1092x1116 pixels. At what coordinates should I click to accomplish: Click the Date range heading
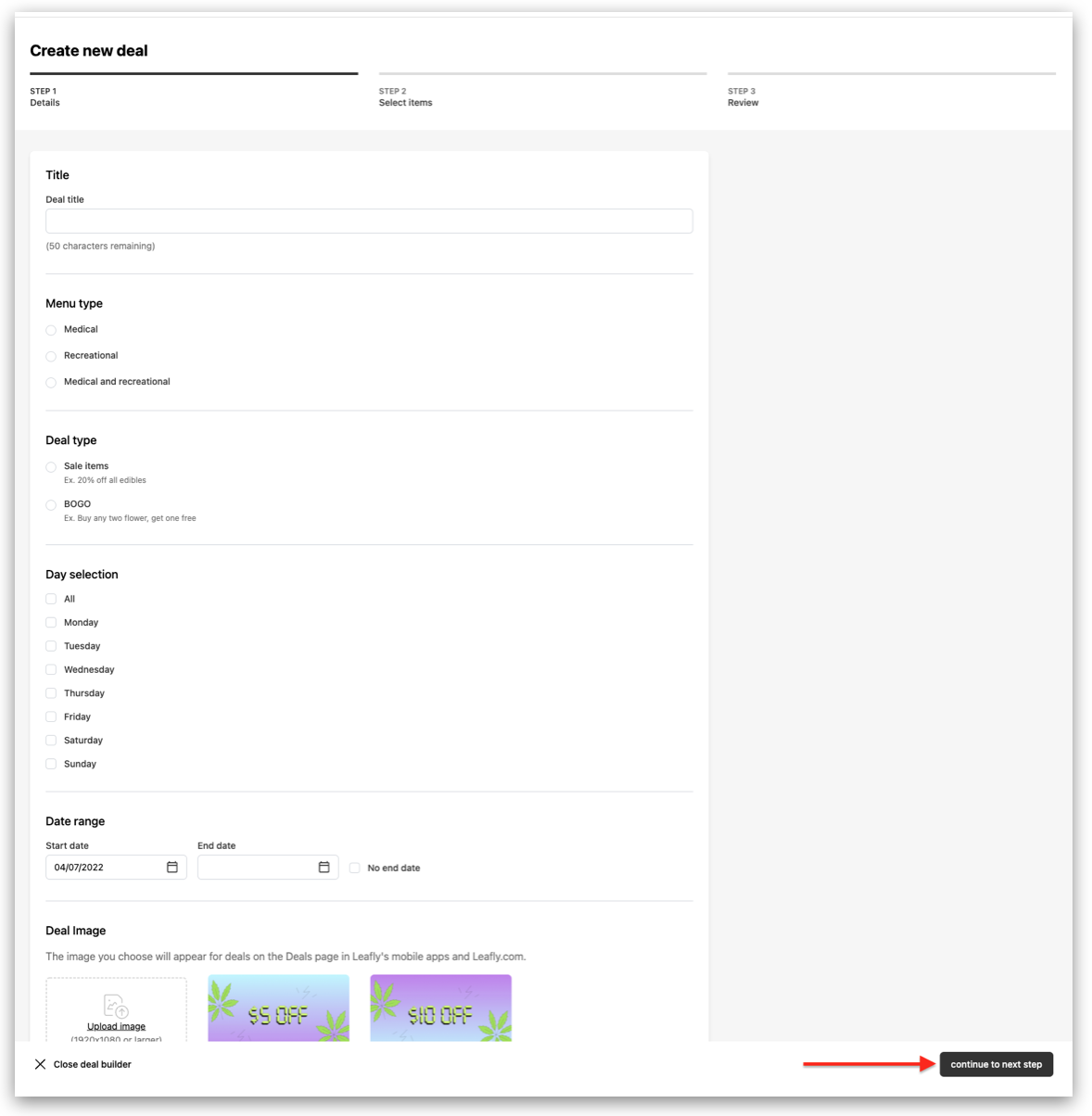[75, 821]
